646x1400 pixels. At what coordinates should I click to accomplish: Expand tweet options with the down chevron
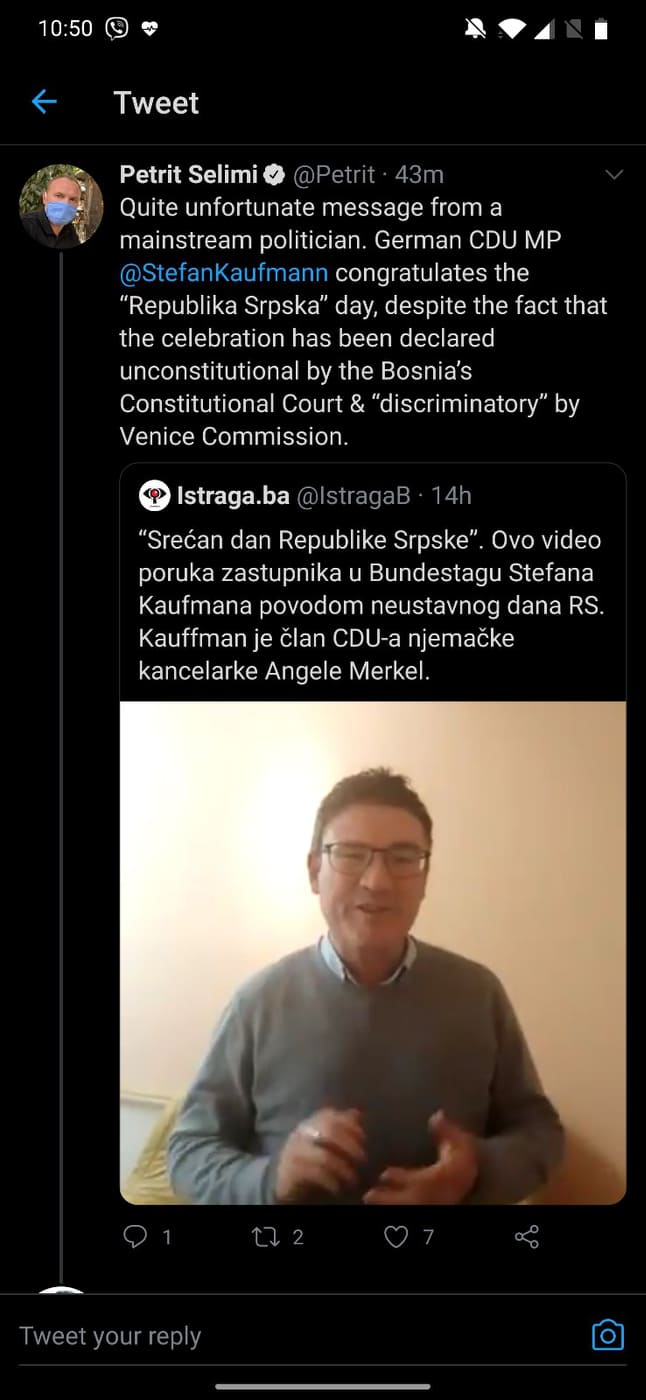click(615, 175)
